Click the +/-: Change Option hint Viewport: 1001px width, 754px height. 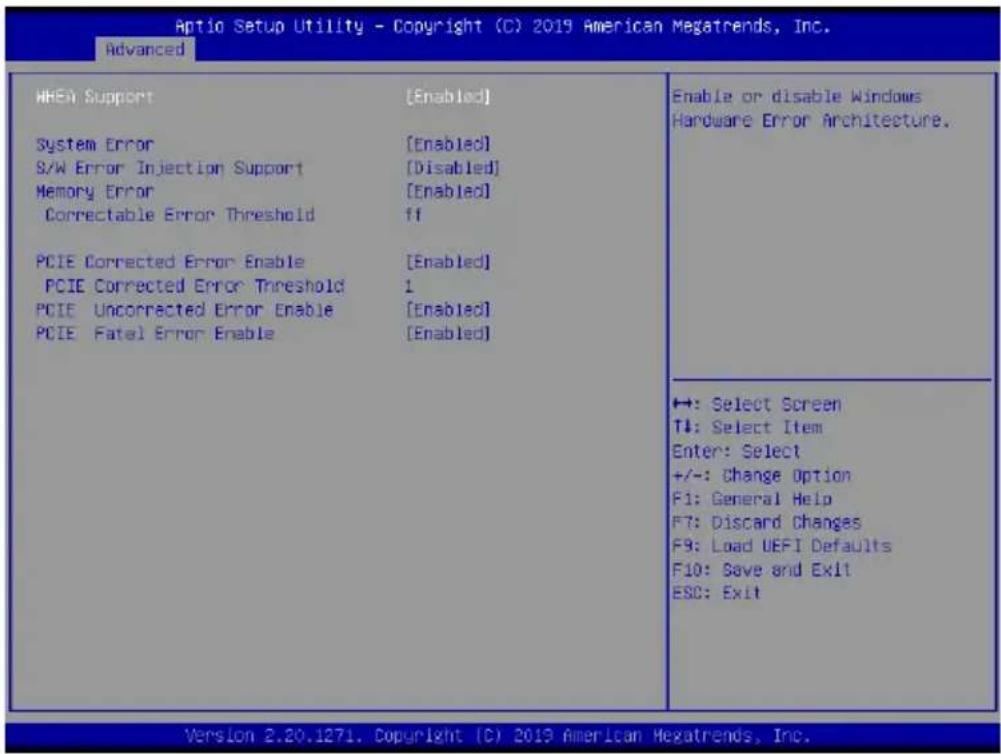click(762, 476)
